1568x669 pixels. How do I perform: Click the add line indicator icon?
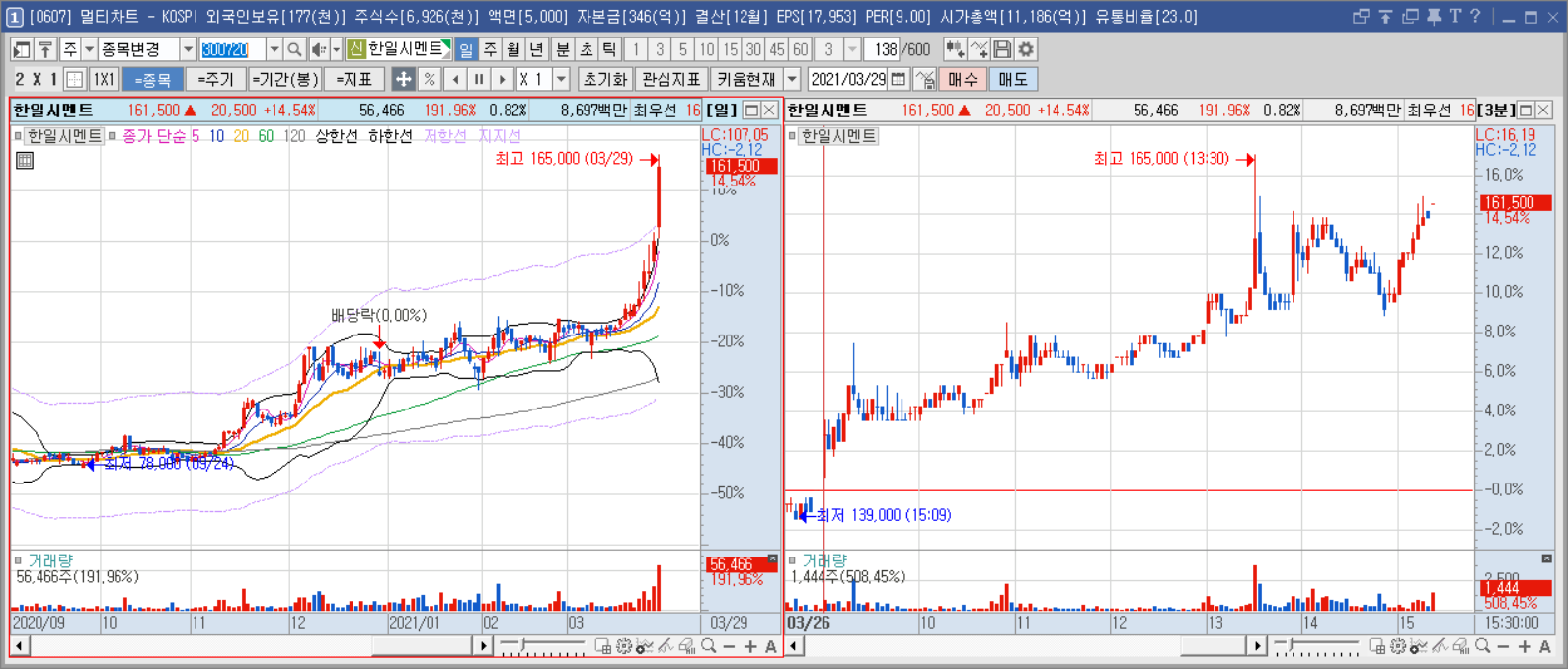coord(979,49)
